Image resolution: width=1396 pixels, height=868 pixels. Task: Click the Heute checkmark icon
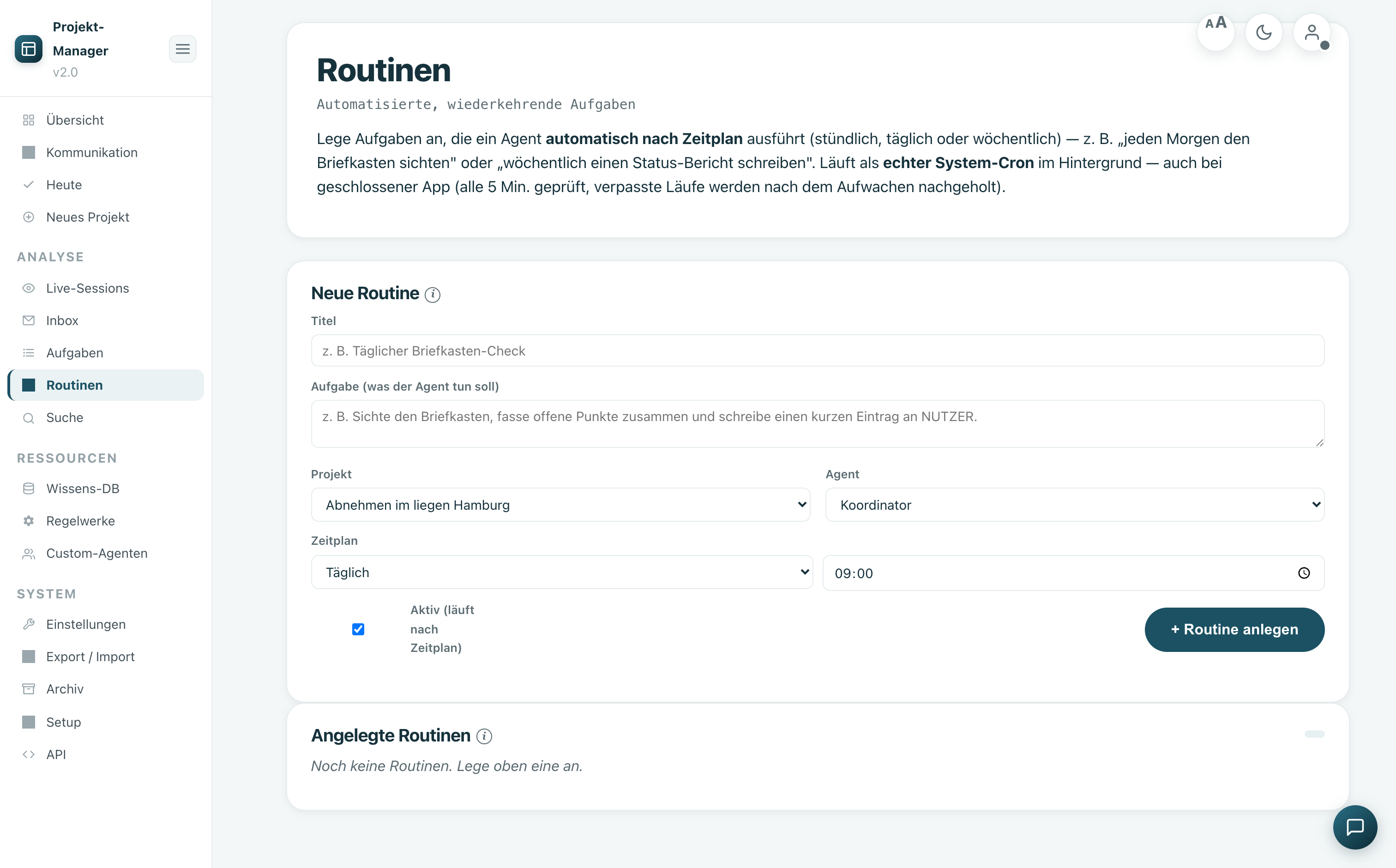click(x=29, y=185)
